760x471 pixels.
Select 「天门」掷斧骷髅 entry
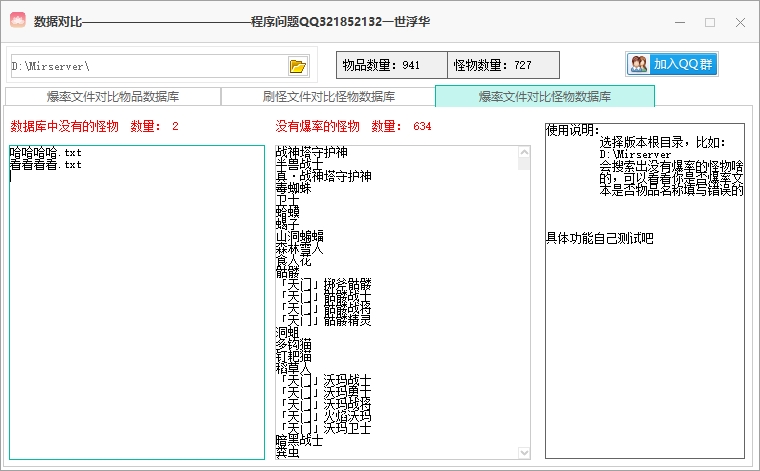click(324, 284)
